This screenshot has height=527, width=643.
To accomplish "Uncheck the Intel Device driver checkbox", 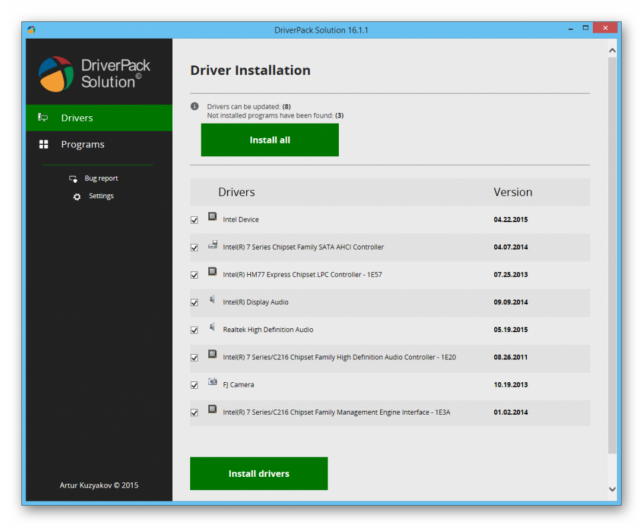I will [194, 220].
